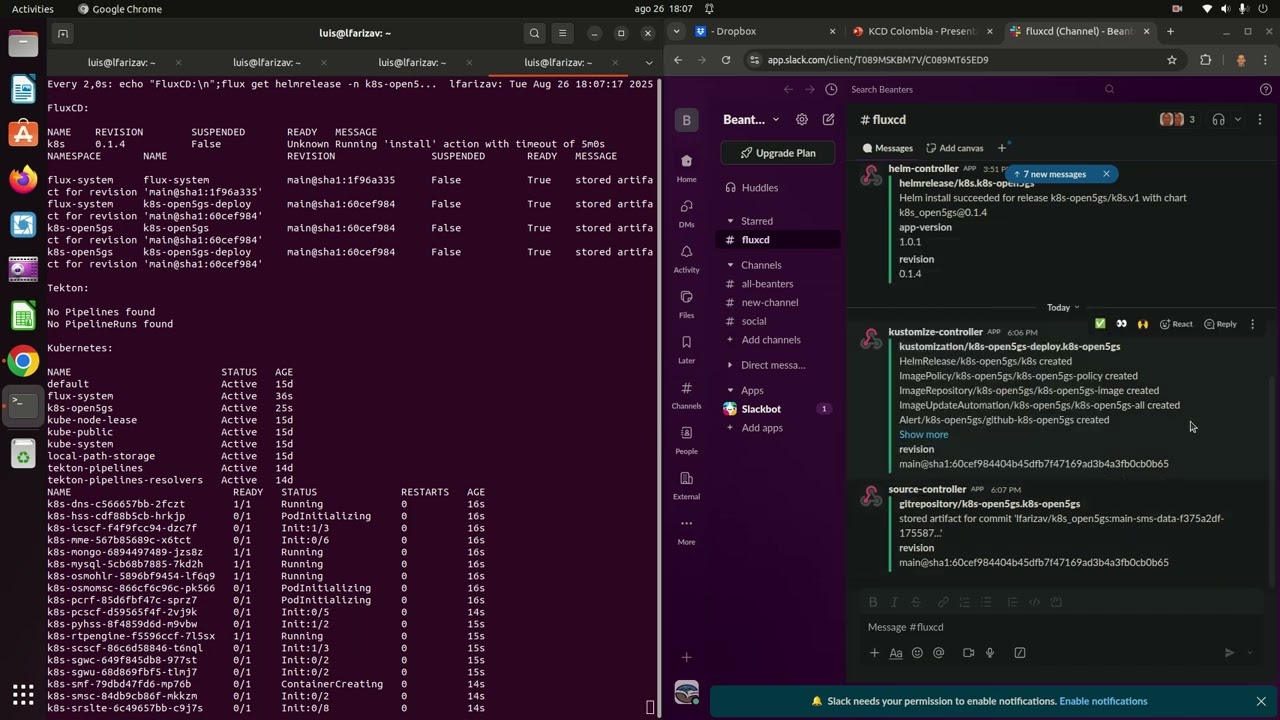Jump to 7 new messages

tap(1049, 174)
